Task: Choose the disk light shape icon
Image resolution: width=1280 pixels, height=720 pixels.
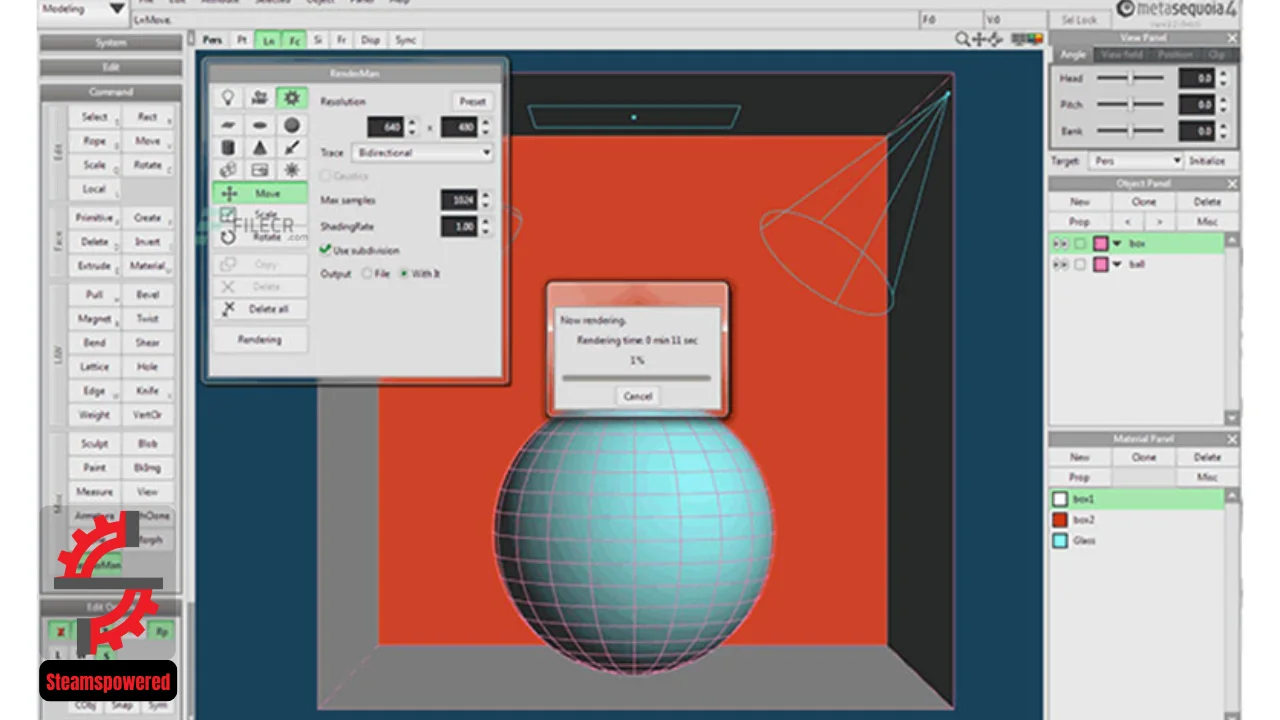Action: 260,125
